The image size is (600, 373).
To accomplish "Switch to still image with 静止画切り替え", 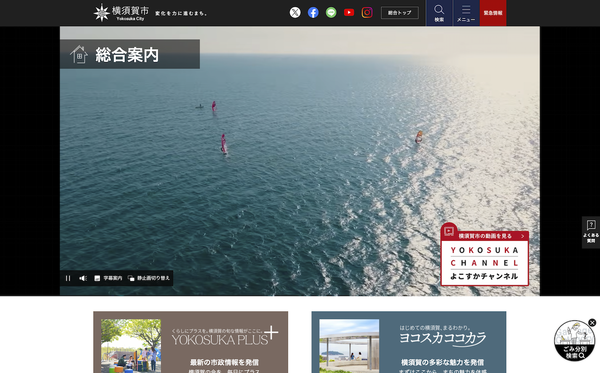I will (x=149, y=278).
